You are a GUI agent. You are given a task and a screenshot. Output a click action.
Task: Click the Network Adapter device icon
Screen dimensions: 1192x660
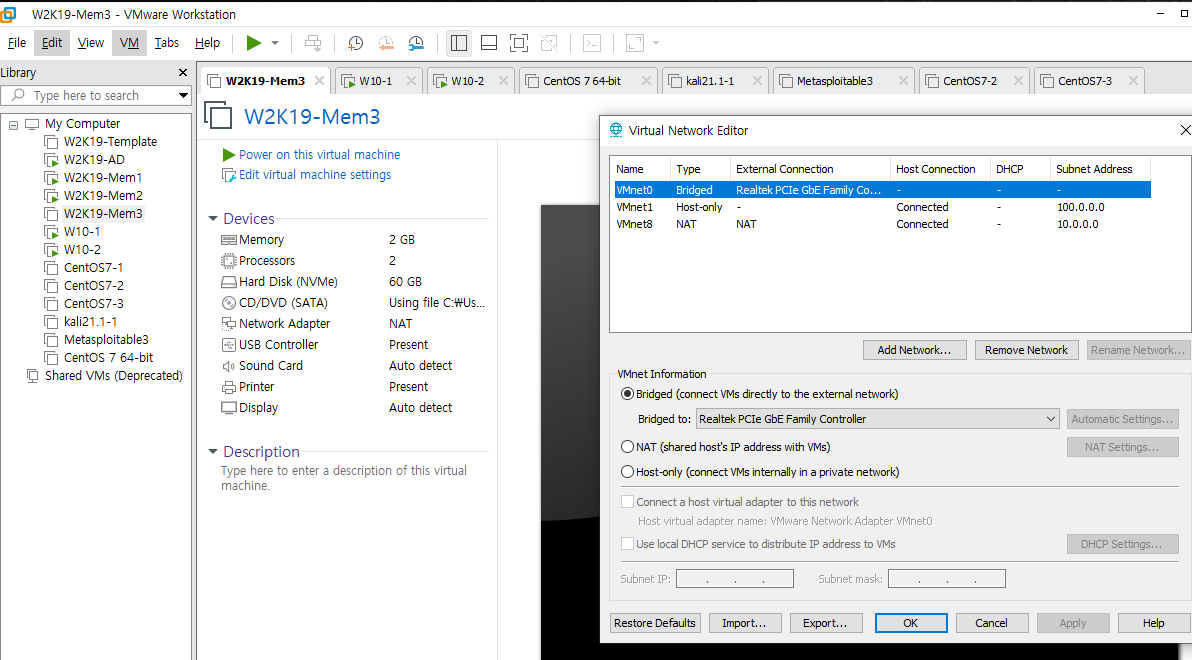click(x=229, y=324)
